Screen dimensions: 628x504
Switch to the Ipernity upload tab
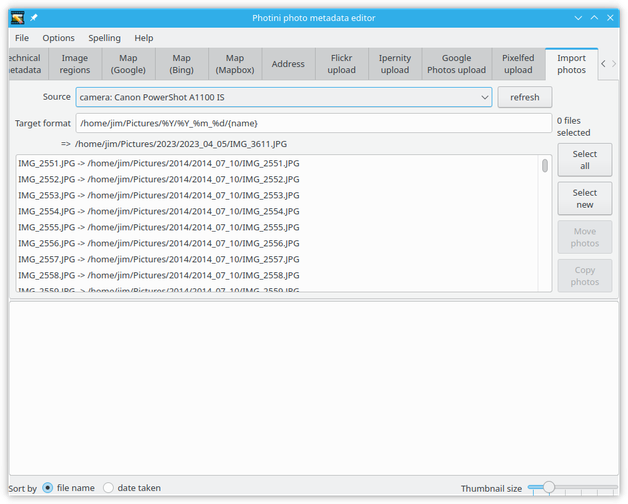[395, 64]
